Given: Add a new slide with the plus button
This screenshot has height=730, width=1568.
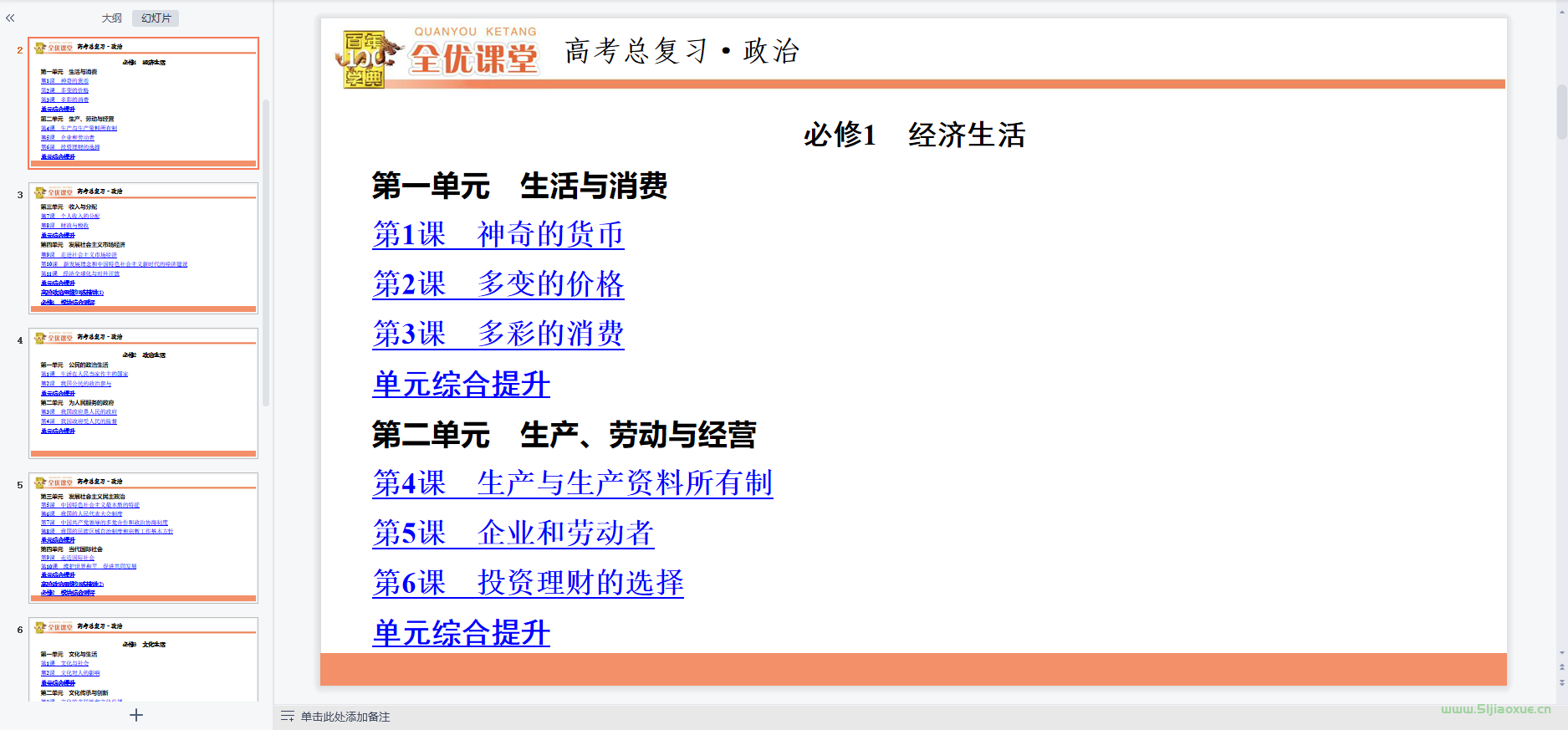Looking at the screenshot, I should [136, 715].
